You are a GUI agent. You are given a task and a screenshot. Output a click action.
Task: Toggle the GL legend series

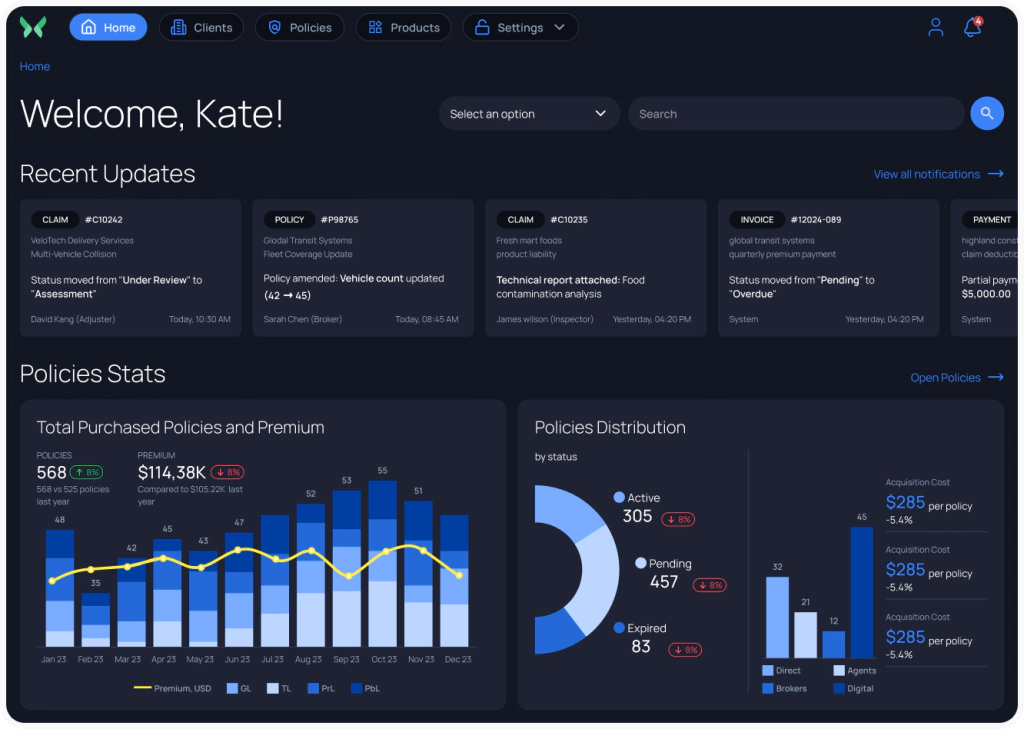click(239, 689)
